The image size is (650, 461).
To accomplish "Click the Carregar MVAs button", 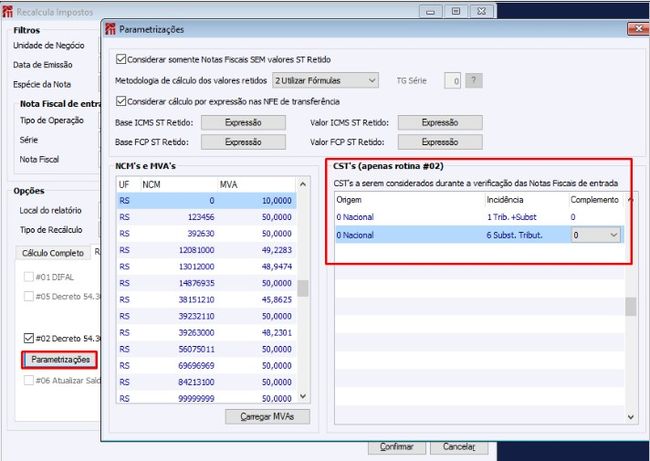I will 267,417.
